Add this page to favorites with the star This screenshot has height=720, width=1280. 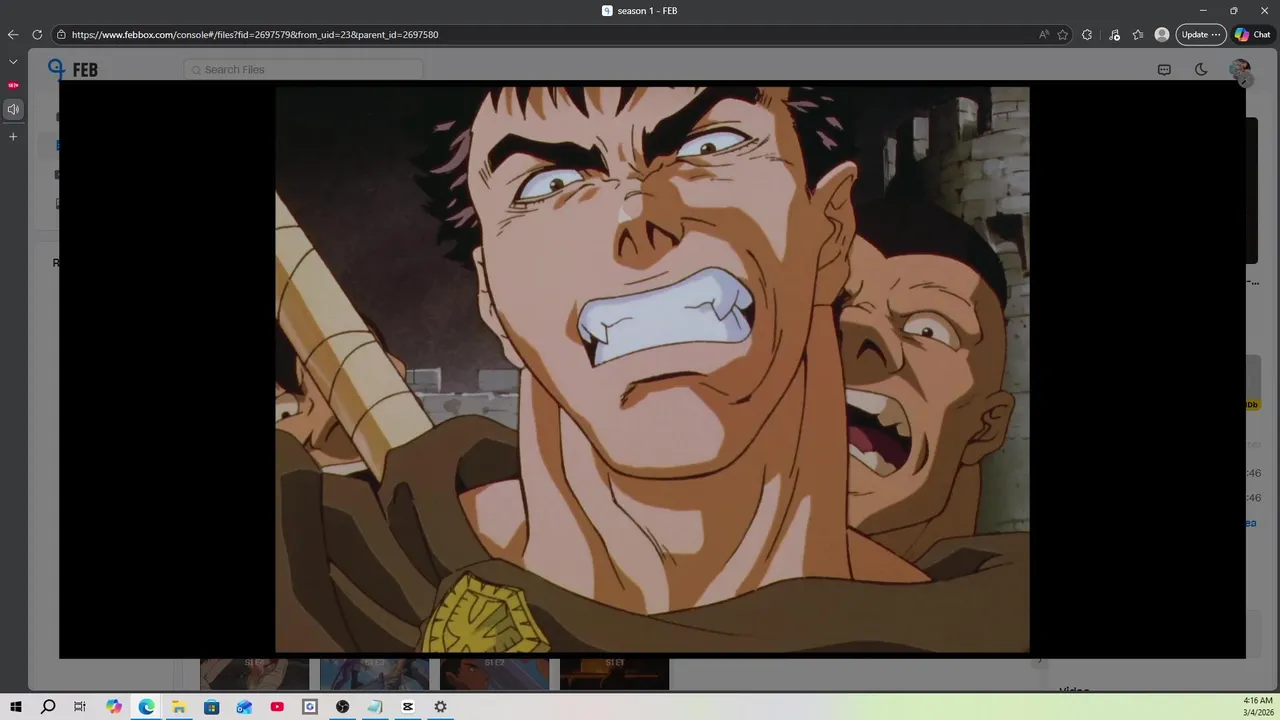(1063, 34)
